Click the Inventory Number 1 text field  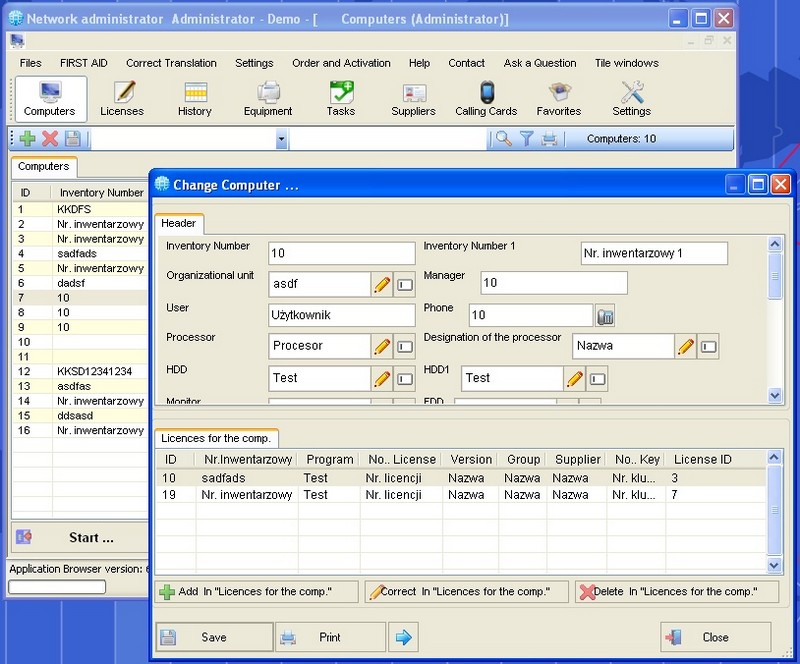pos(654,254)
